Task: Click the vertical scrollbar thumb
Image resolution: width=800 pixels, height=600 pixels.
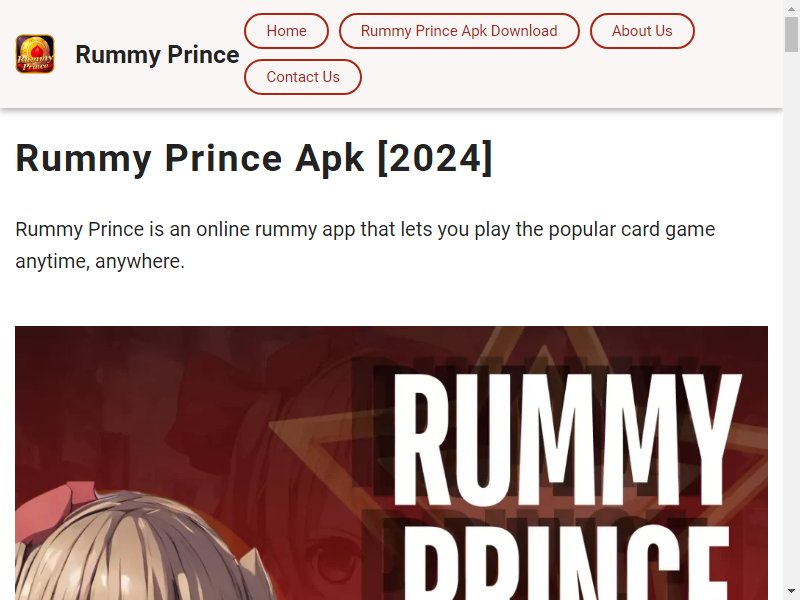Action: (791, 34)
